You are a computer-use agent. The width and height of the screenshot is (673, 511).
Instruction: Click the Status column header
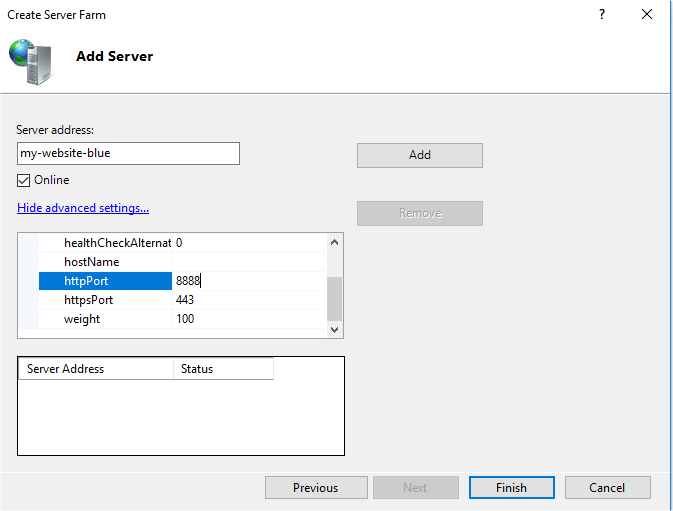click(x=224, y=369)
